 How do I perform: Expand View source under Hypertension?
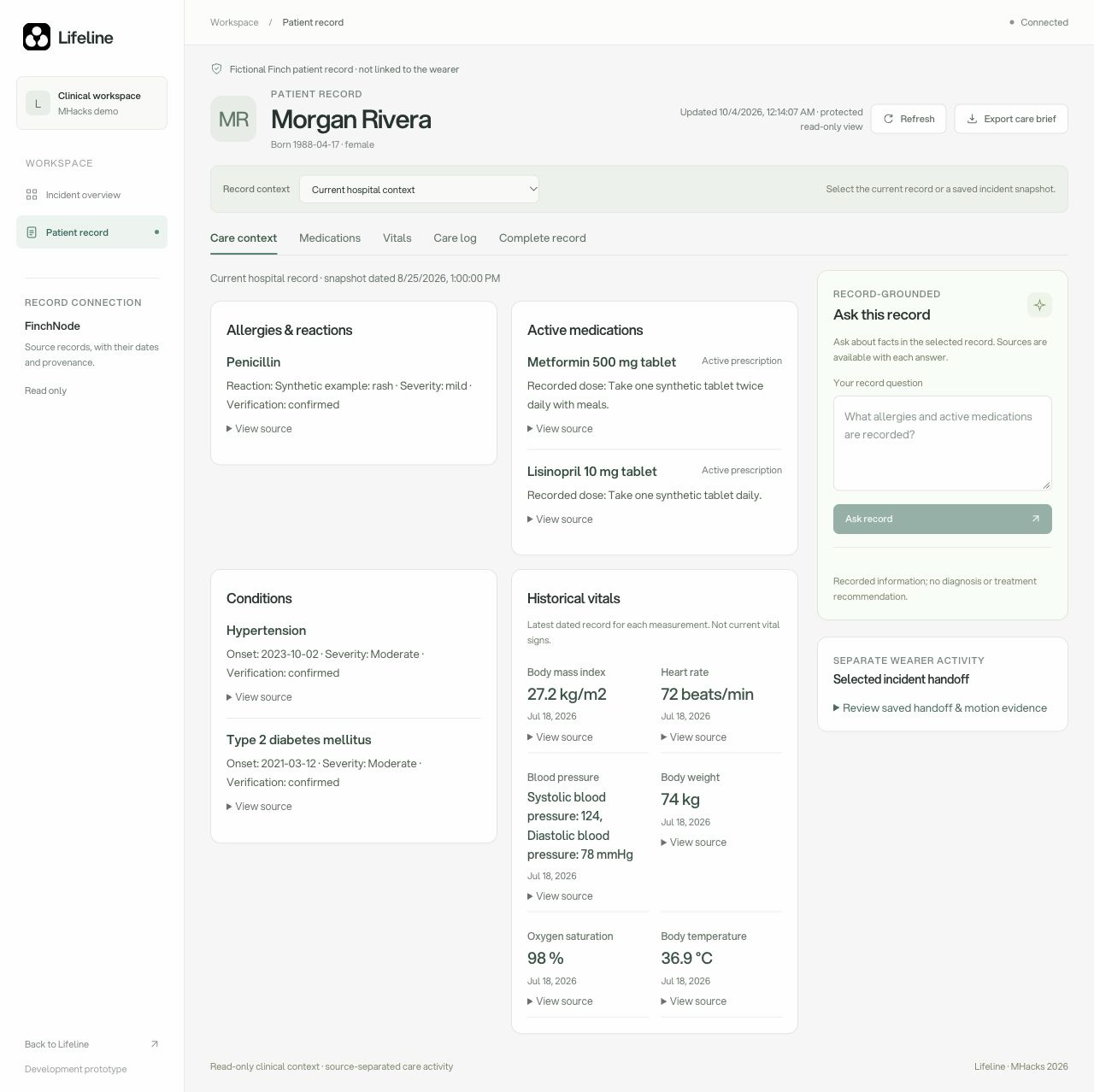coord(259,697)
